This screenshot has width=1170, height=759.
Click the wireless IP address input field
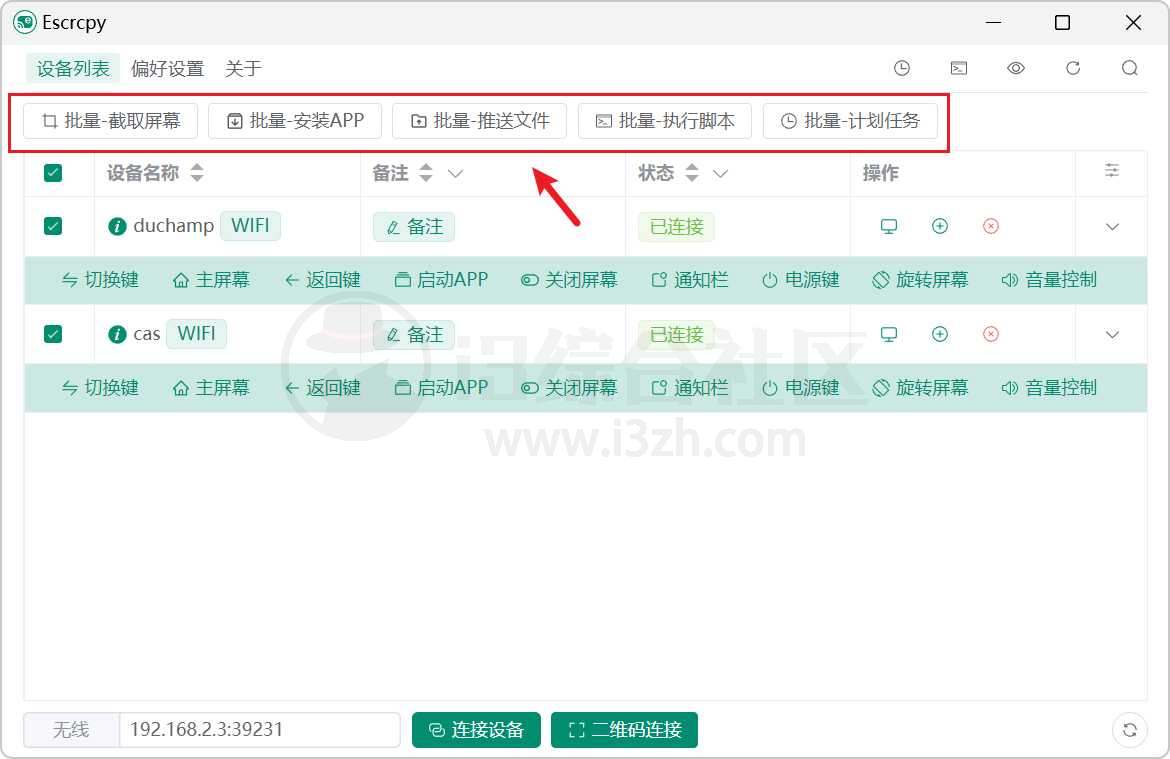(x=260, y=730)
